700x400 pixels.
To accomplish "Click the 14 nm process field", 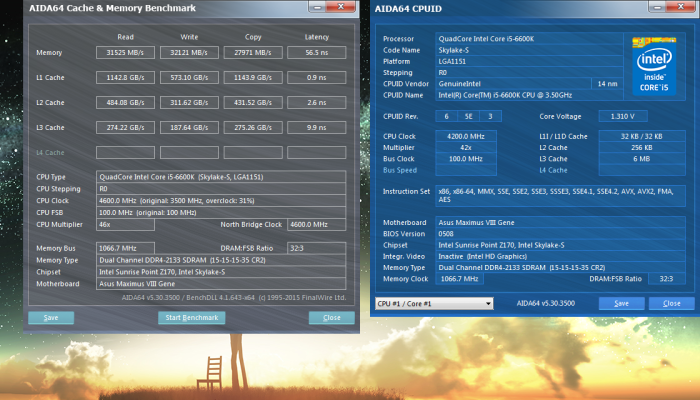I will coord(608,83).
